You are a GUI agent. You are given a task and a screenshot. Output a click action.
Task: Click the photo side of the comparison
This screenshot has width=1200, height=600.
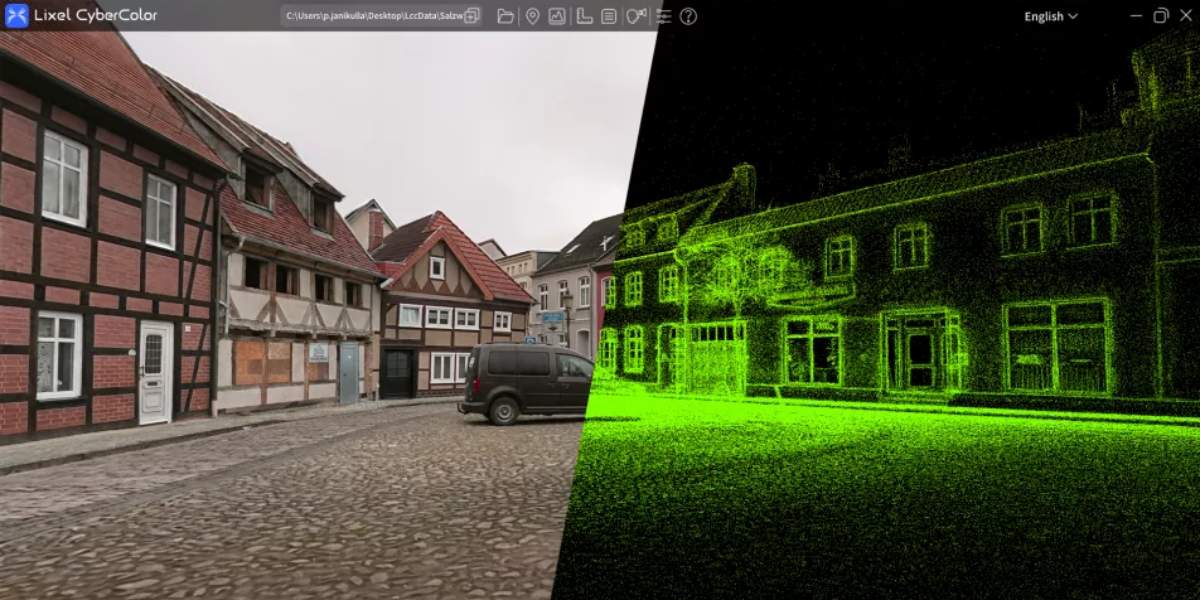tap(250, 300)
